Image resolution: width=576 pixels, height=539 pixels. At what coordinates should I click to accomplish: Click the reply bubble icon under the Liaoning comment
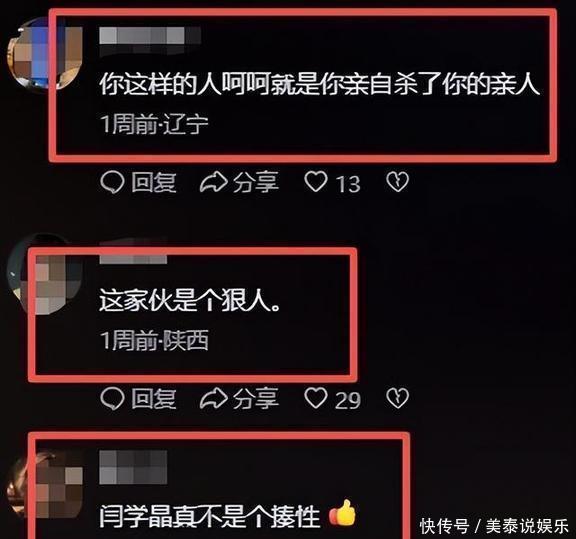[x=112, y=182]
